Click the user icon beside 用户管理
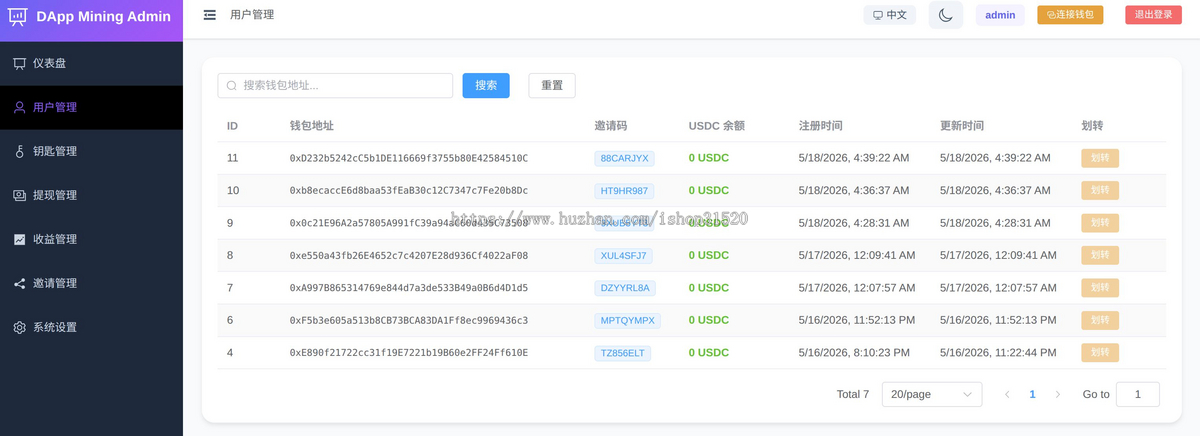 point(19,107)
